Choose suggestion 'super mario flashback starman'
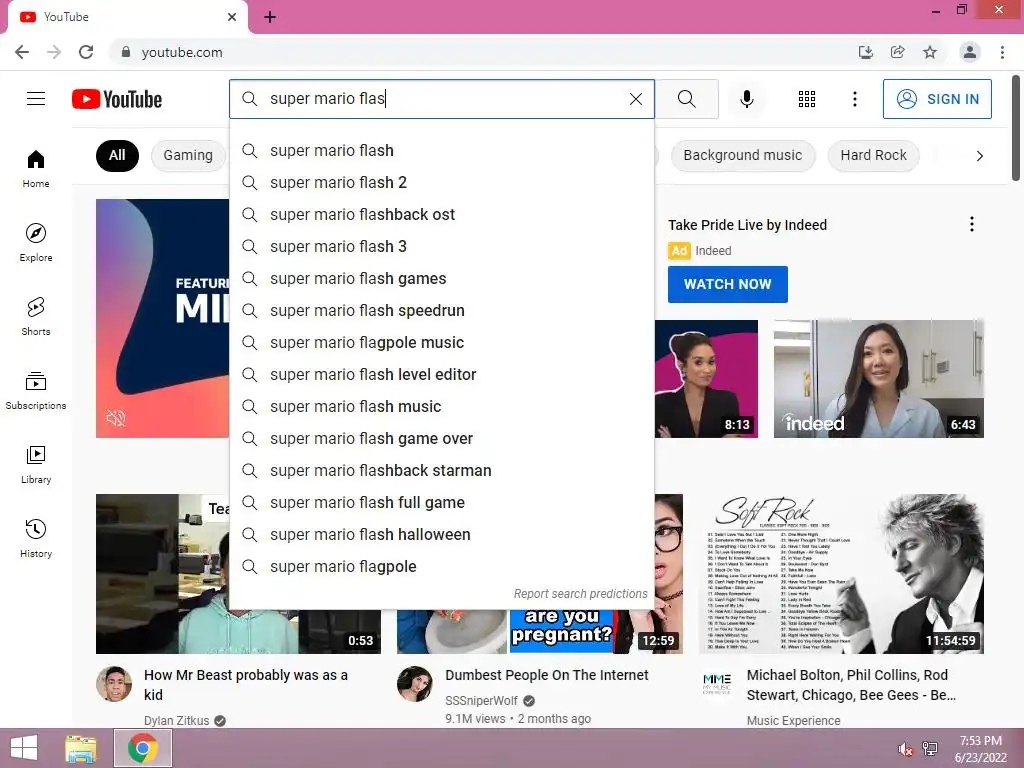 [441, 470]
